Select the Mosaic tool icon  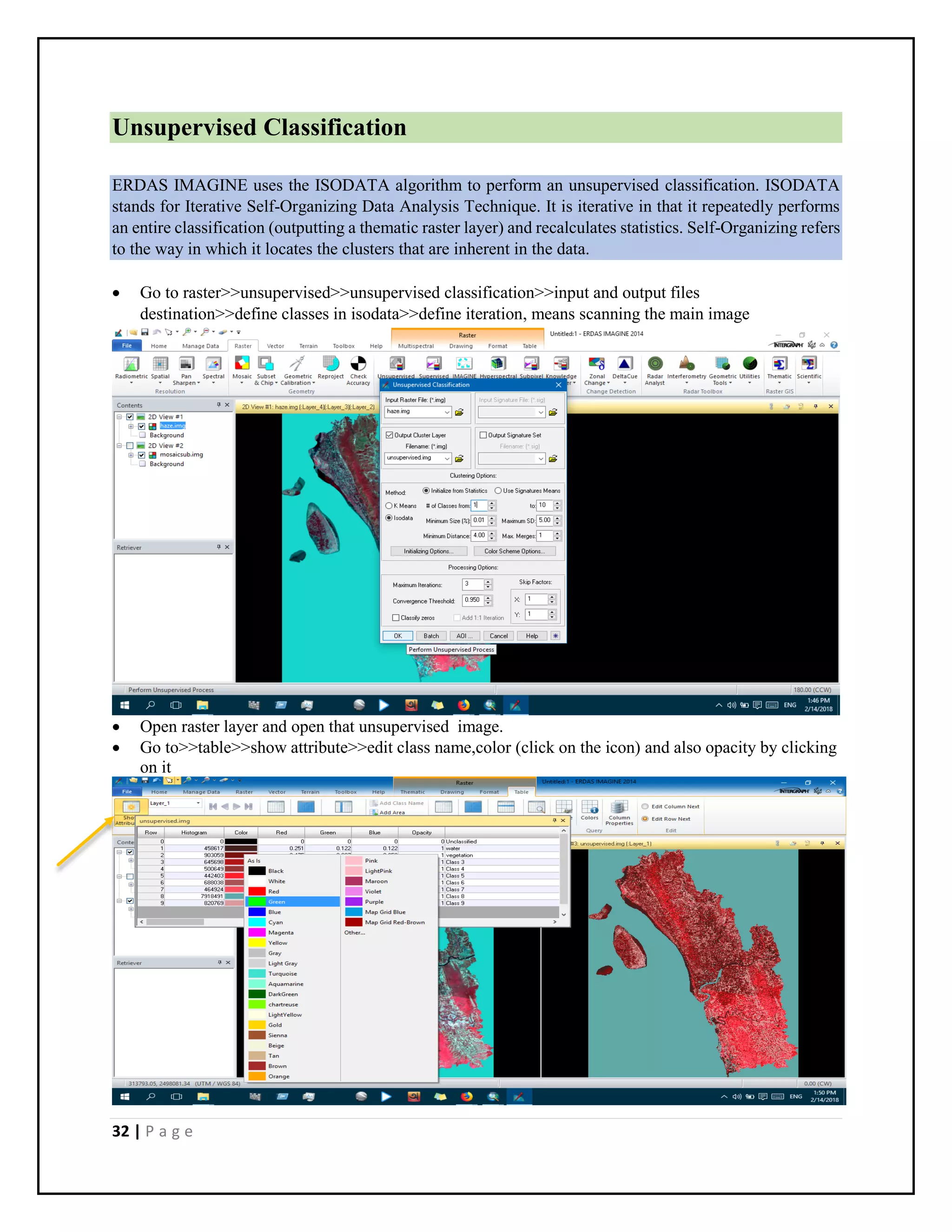click(242, 363)
